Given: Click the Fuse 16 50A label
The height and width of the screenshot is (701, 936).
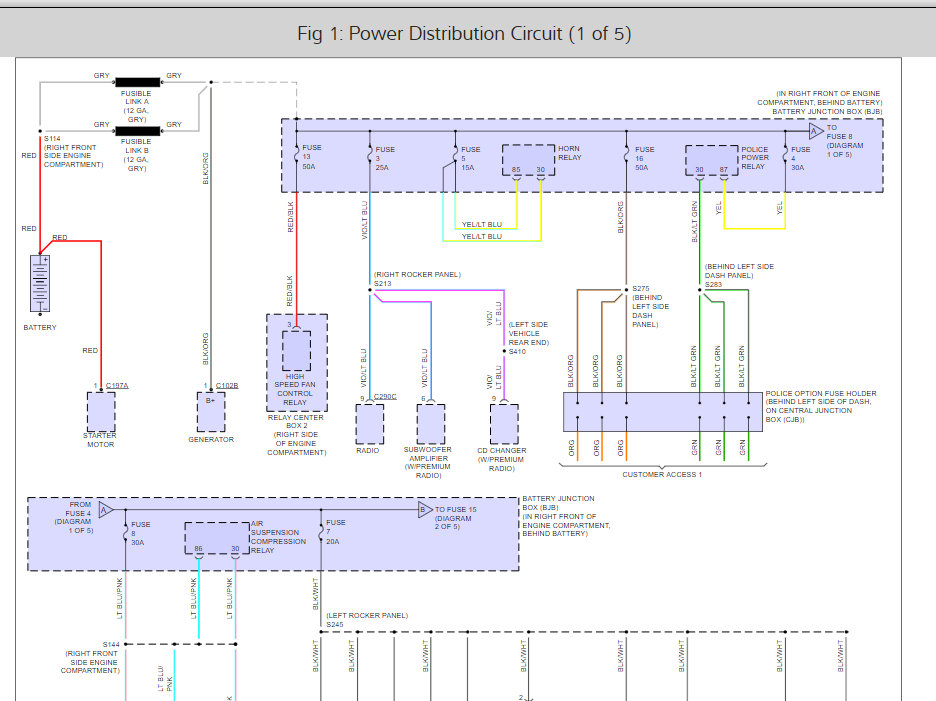Looking at the screenshot, I should click(644, 159).
